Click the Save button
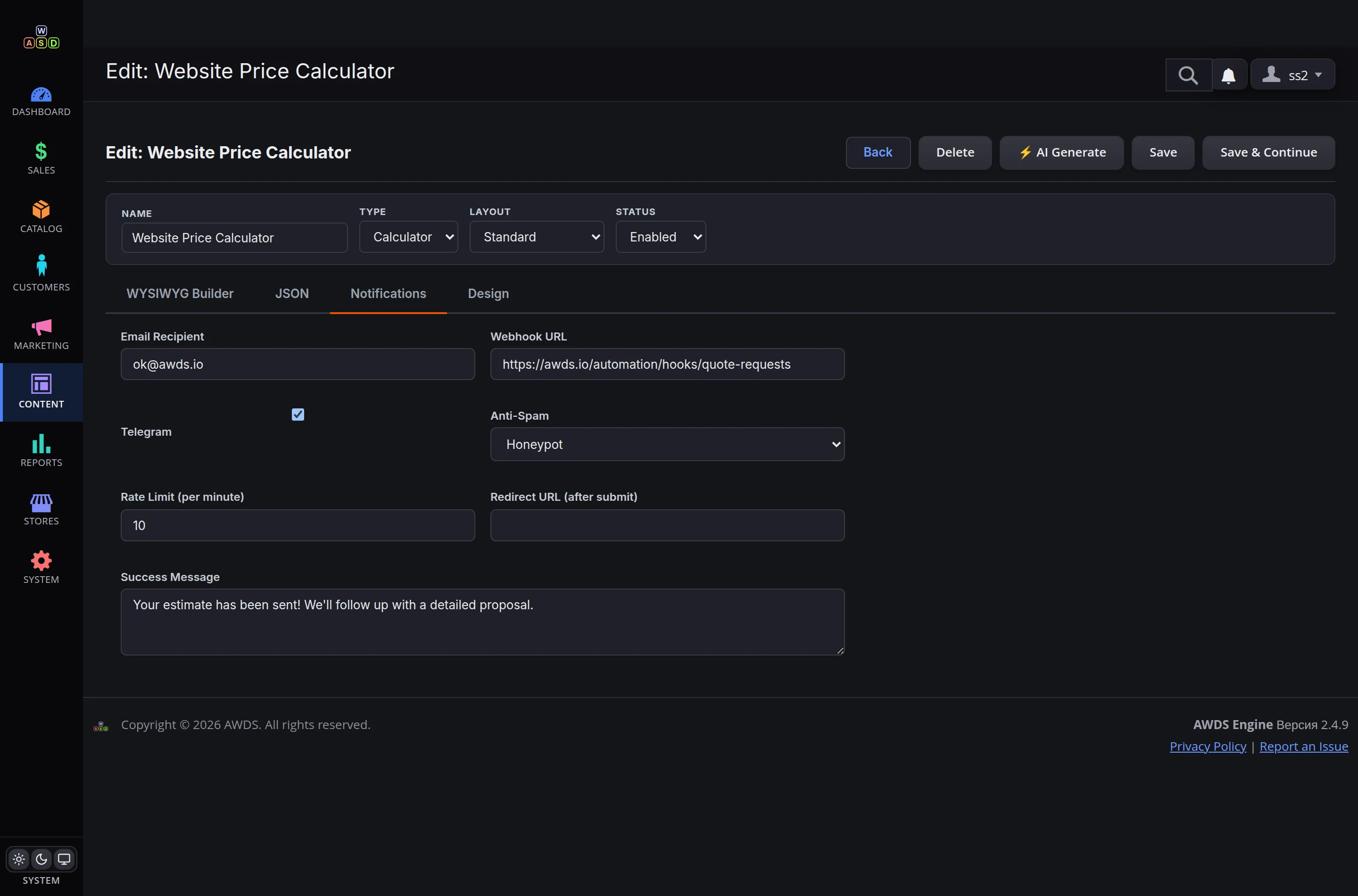Viewport: 1358px width, 896px height. coord(1163,152)
